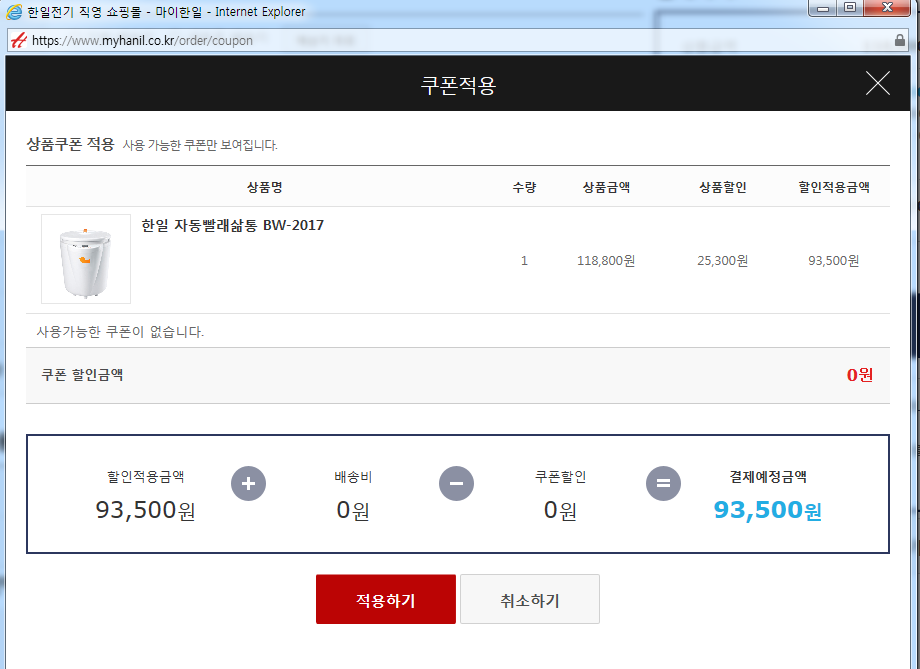Click the 수량 column header
The image size is (920, 669).
(x=524, y=187)
